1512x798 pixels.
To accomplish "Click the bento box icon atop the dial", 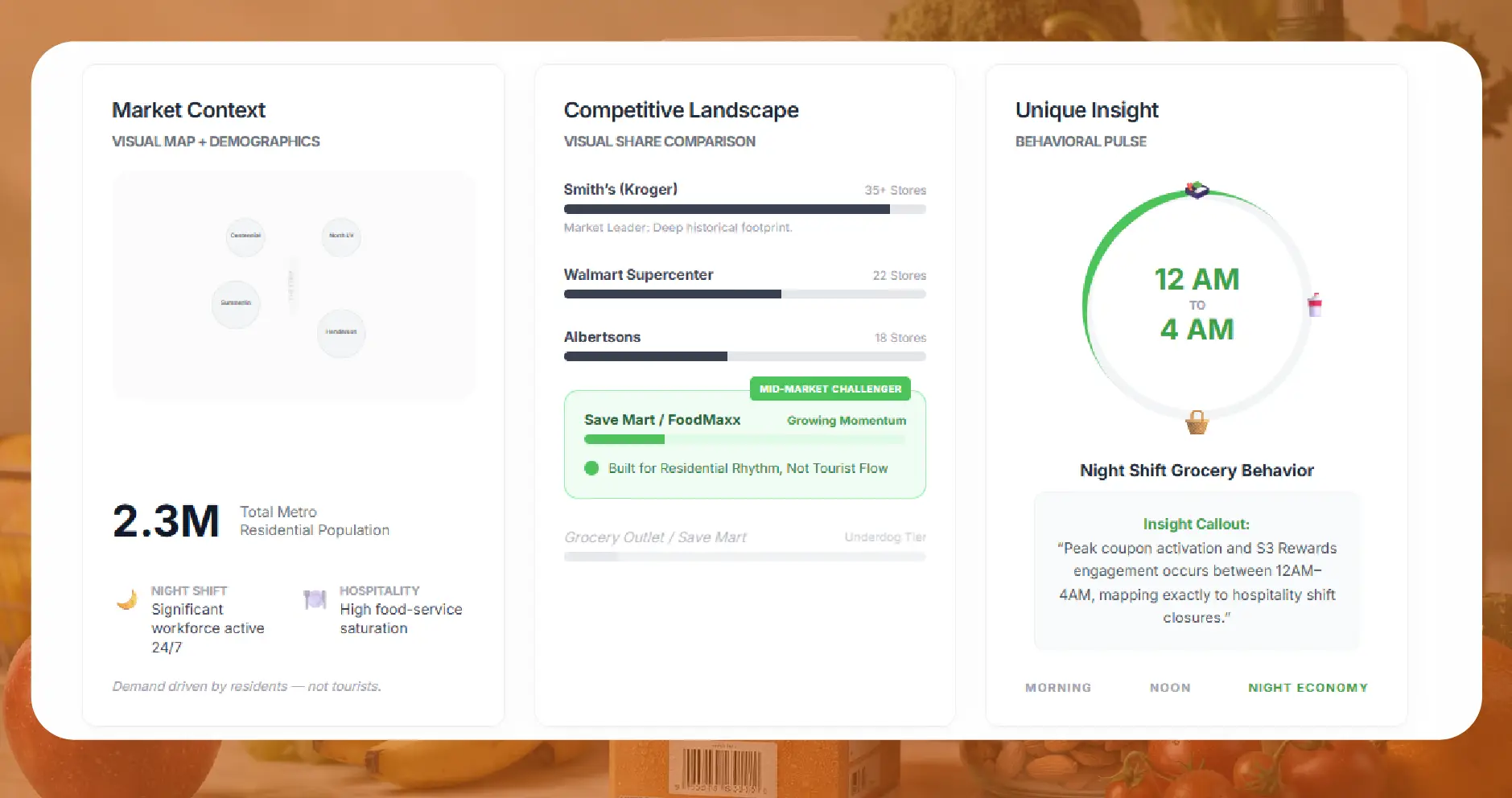I will click(x=1197, y=190).
